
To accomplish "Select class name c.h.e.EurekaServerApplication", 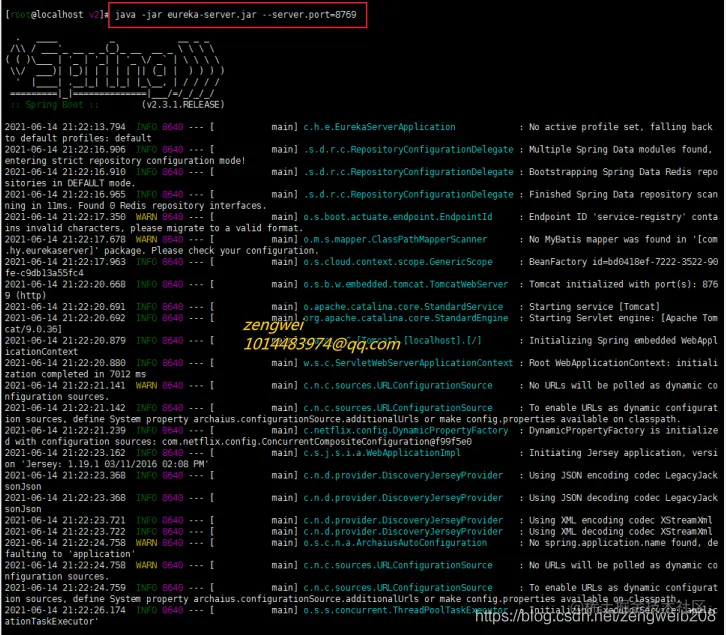I will click(x=379, y=127).
